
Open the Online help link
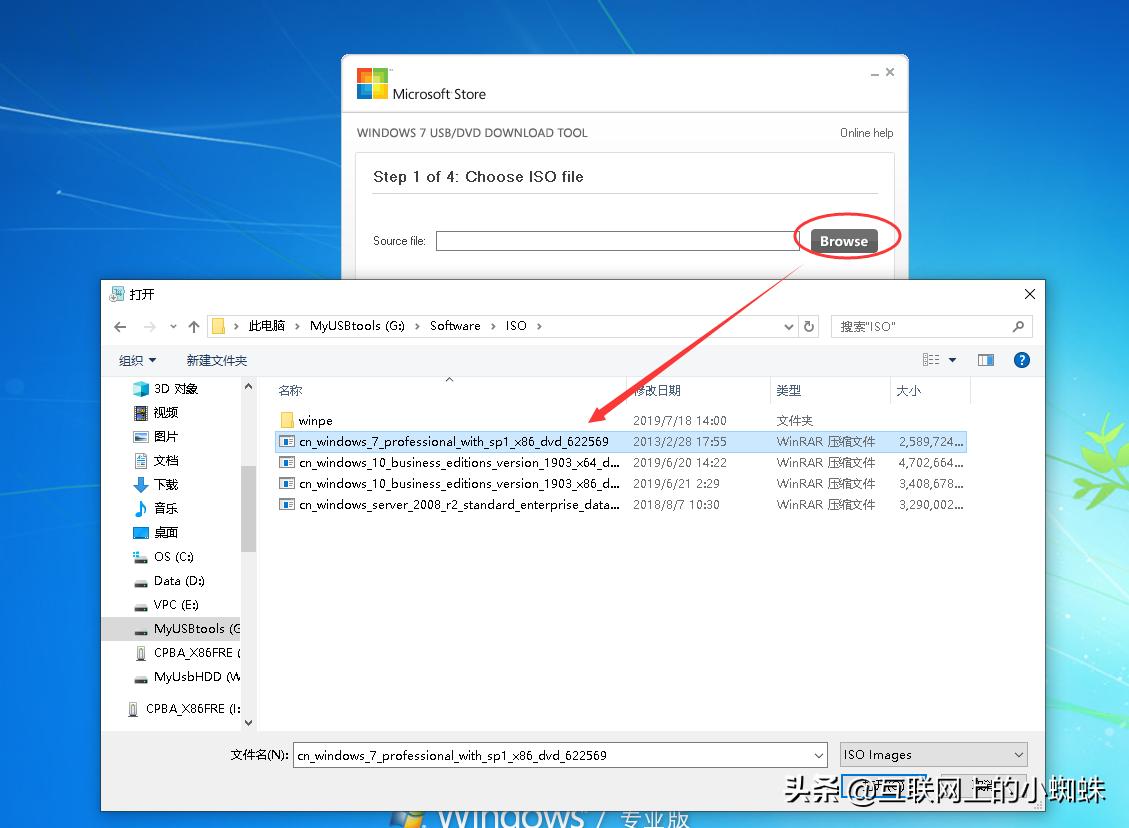point(866,132)
